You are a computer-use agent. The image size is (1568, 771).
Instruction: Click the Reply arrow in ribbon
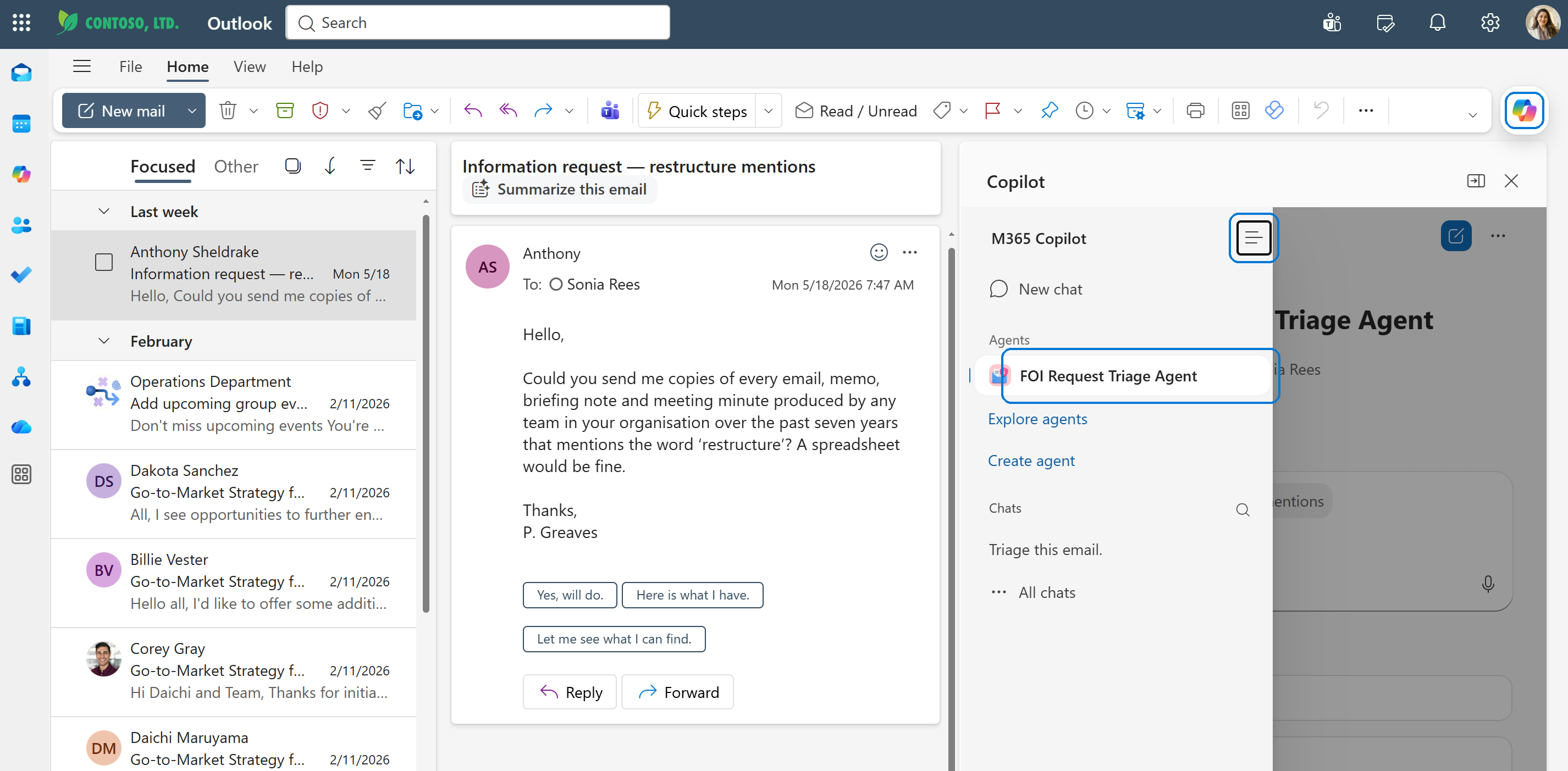[x=472, y=111]
